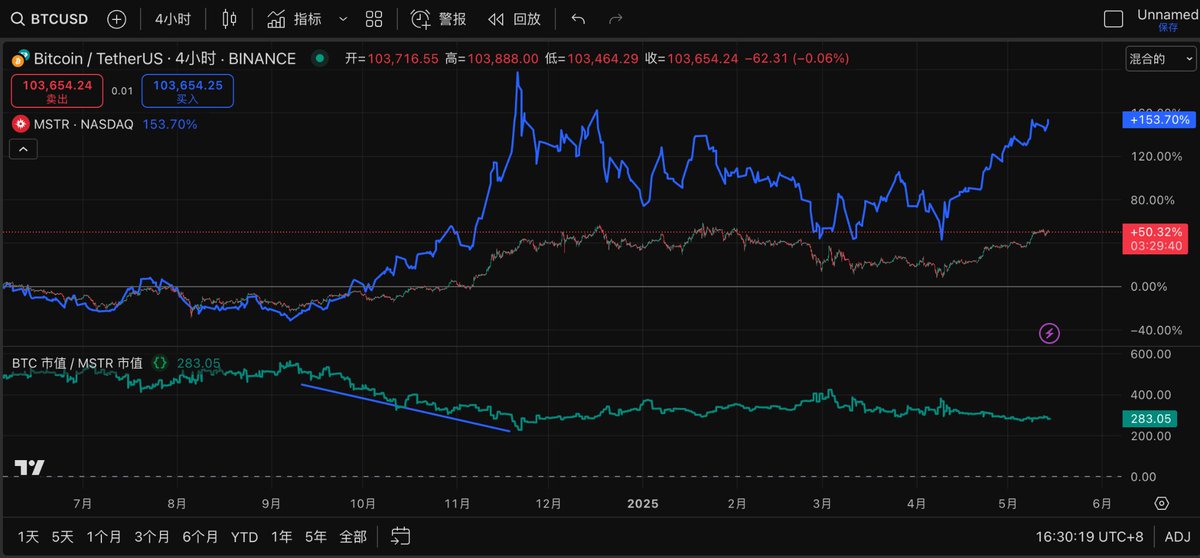
Task: Click Bitcoin / TetherUS legend title
Action: point(165,59)
